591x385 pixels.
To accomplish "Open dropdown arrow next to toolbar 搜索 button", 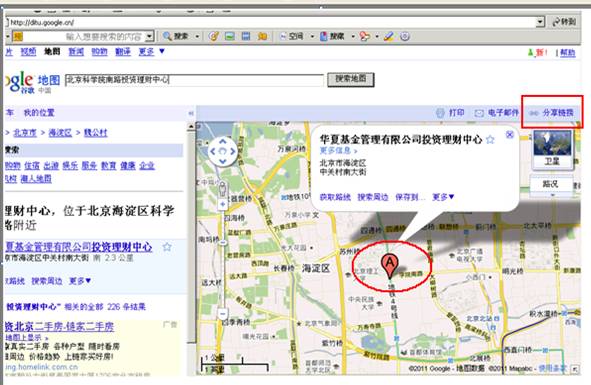I will click(197, 37).
